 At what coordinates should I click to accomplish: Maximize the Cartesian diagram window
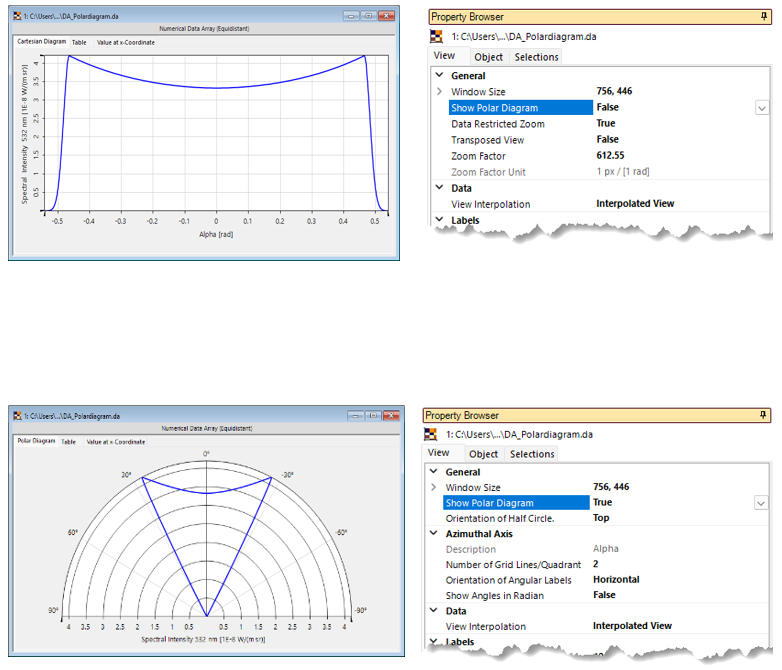click(x=368, y=16)
